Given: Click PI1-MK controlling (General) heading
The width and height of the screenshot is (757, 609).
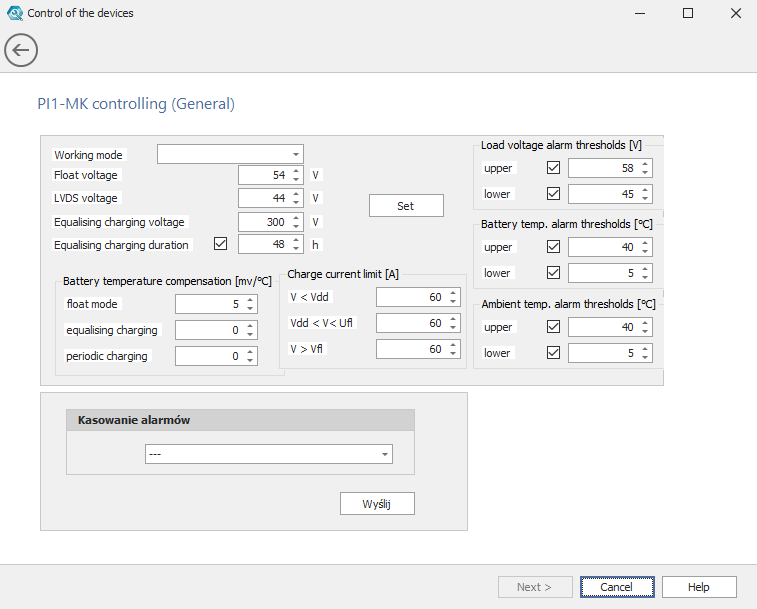Looking at the screenshot, I should coord(136,104).
